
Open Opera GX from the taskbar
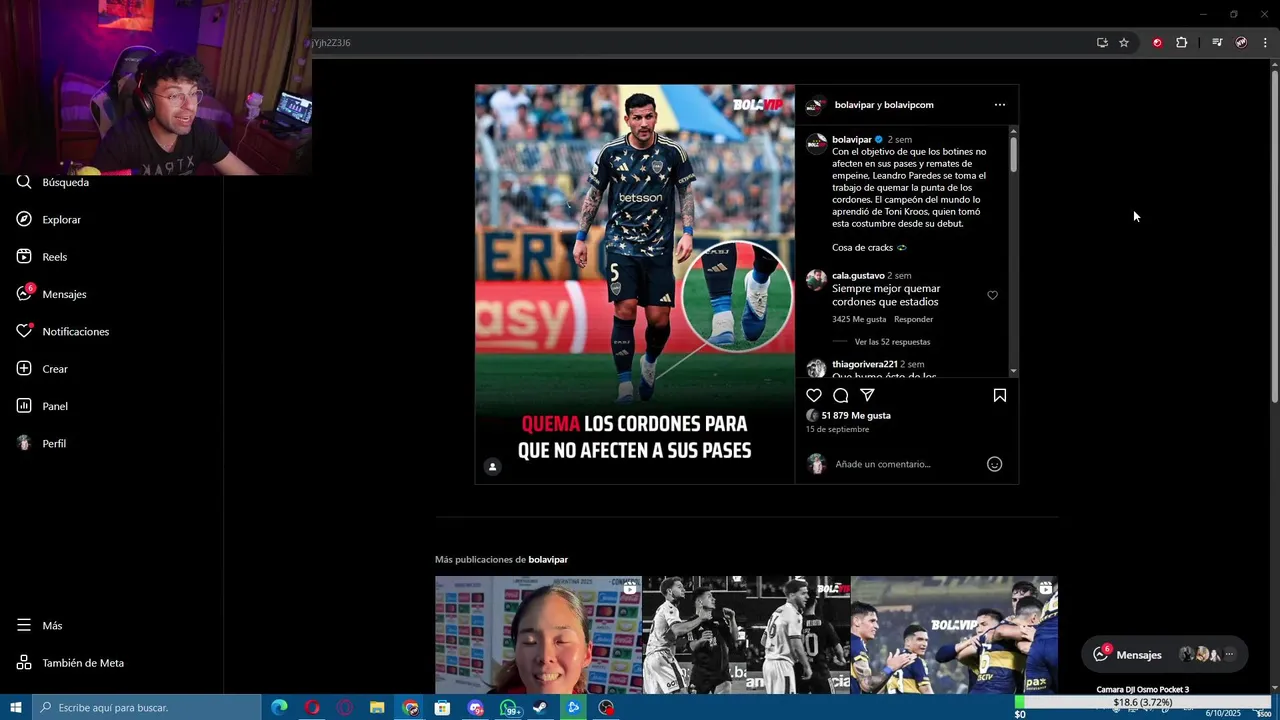[x=345, y=707]
